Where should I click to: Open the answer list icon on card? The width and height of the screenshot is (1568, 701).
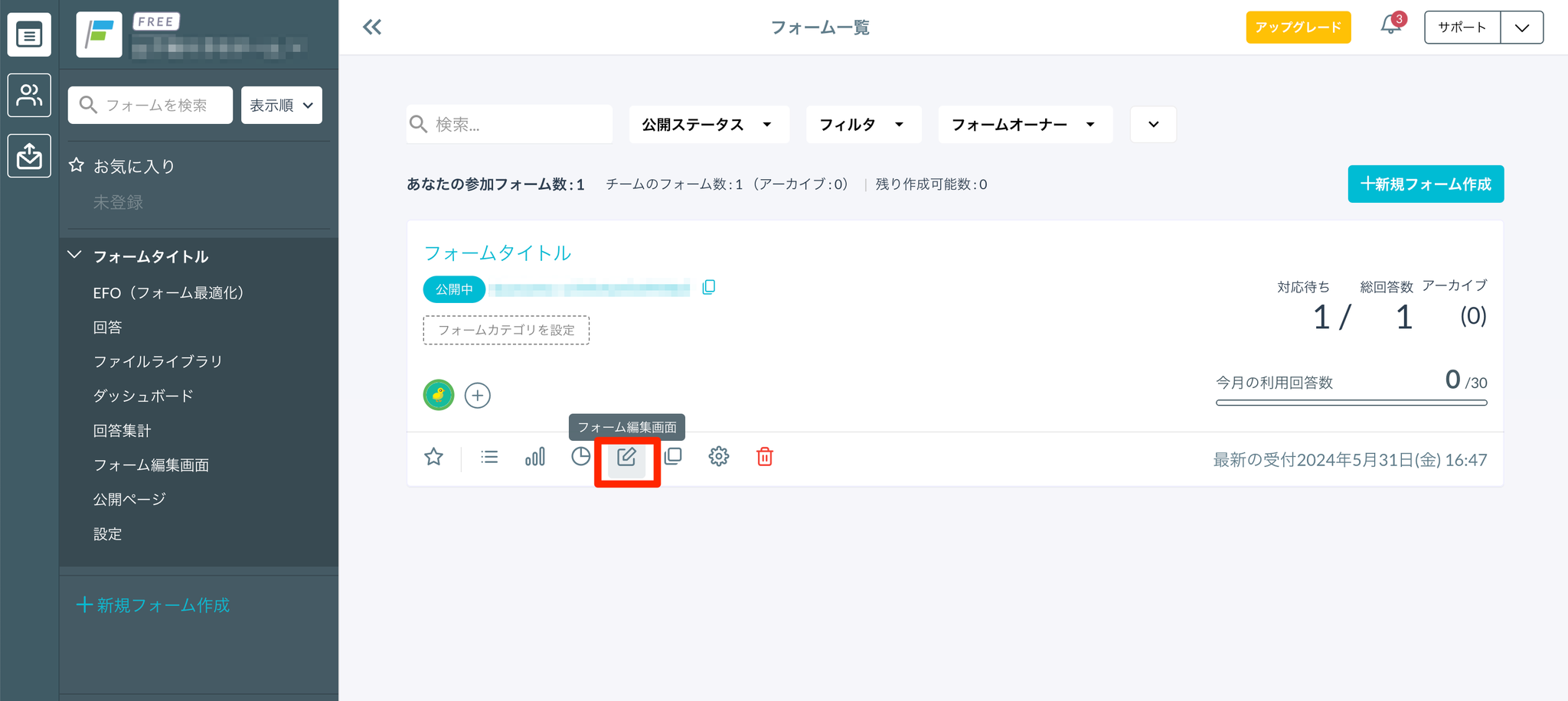click(489, 457)
